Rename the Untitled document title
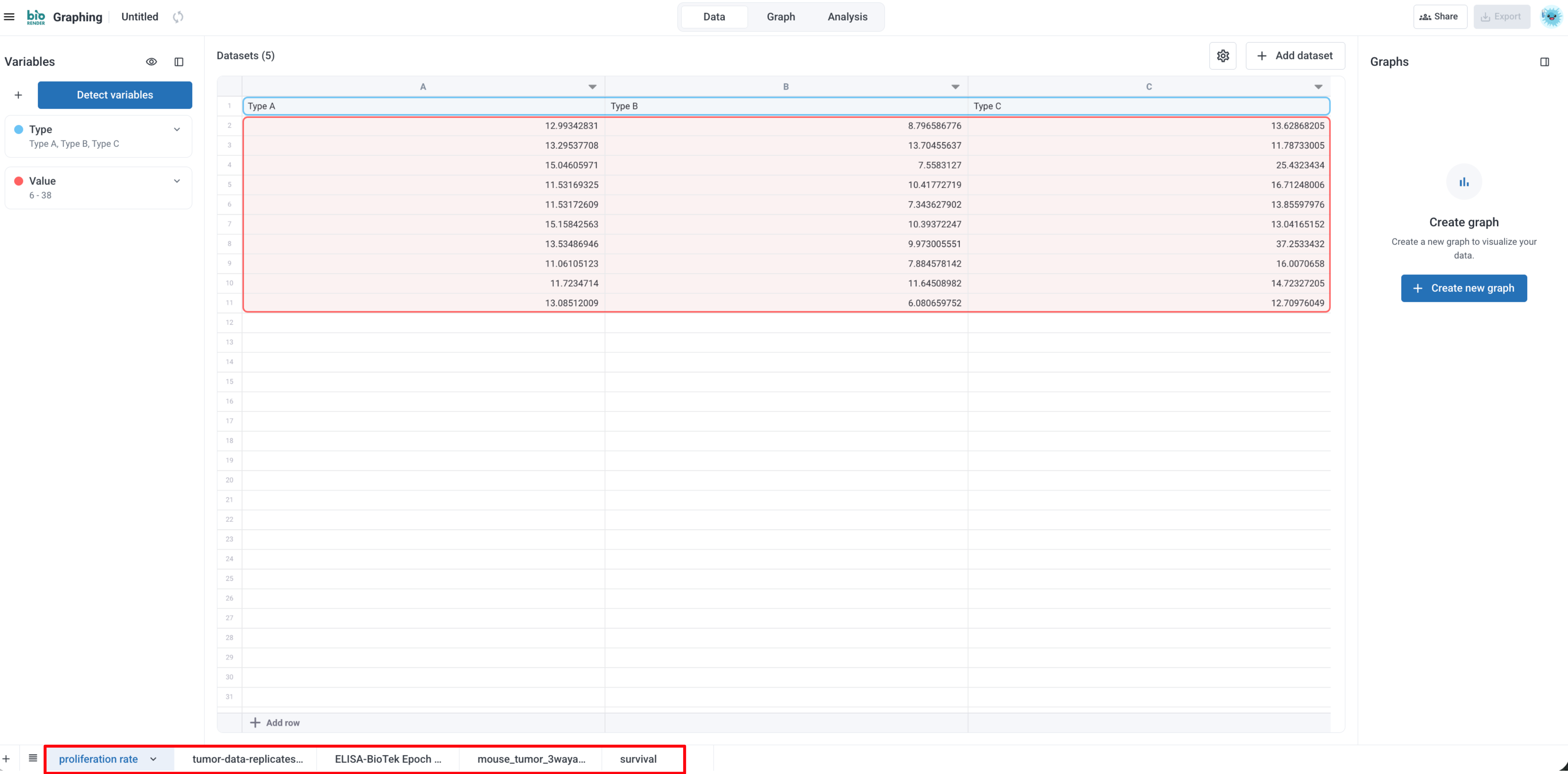 click(x=139, y=17)
